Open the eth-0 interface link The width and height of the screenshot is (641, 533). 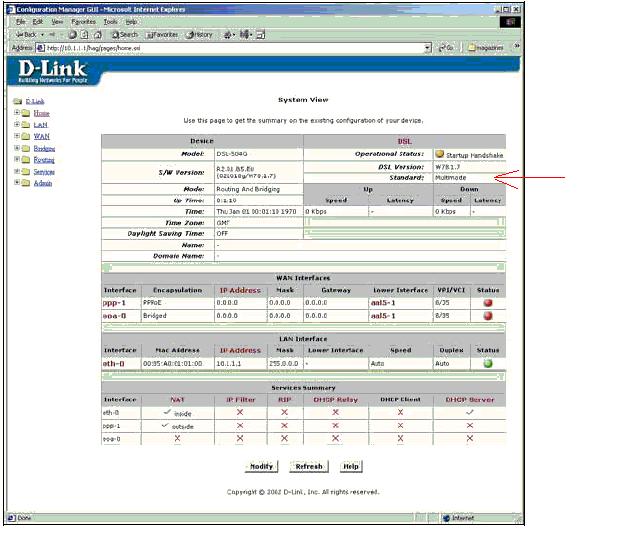coord(113,363)
